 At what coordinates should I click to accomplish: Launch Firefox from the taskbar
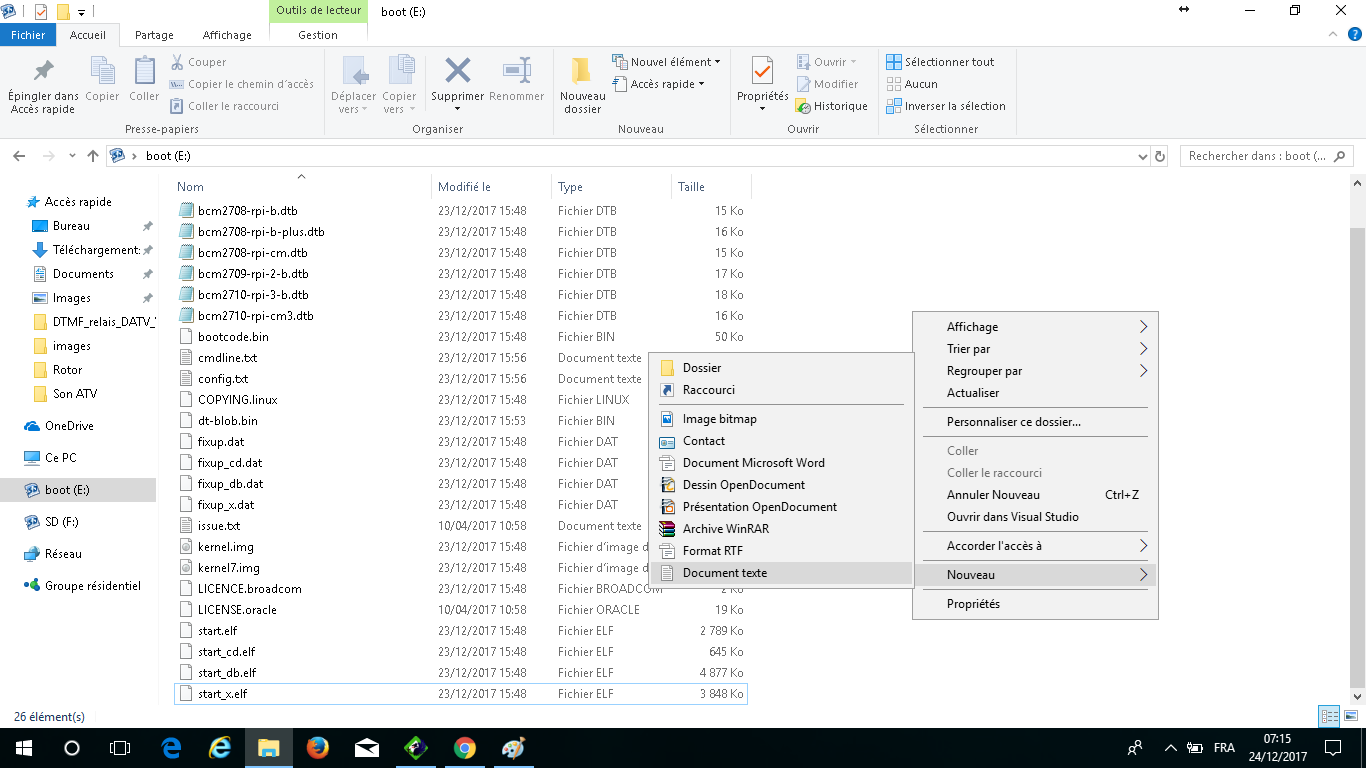click(318, 748)
